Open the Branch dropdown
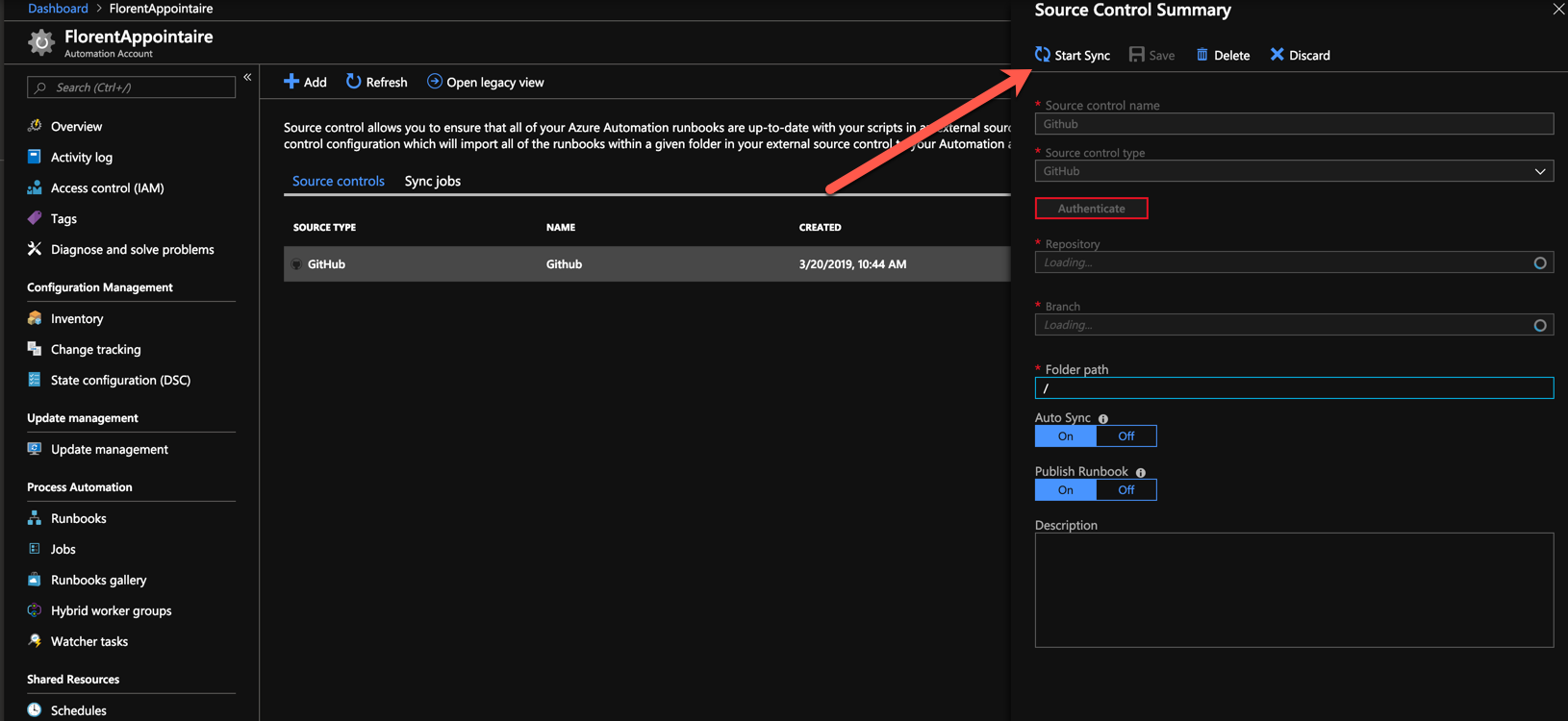 [x=1294, y=325]
